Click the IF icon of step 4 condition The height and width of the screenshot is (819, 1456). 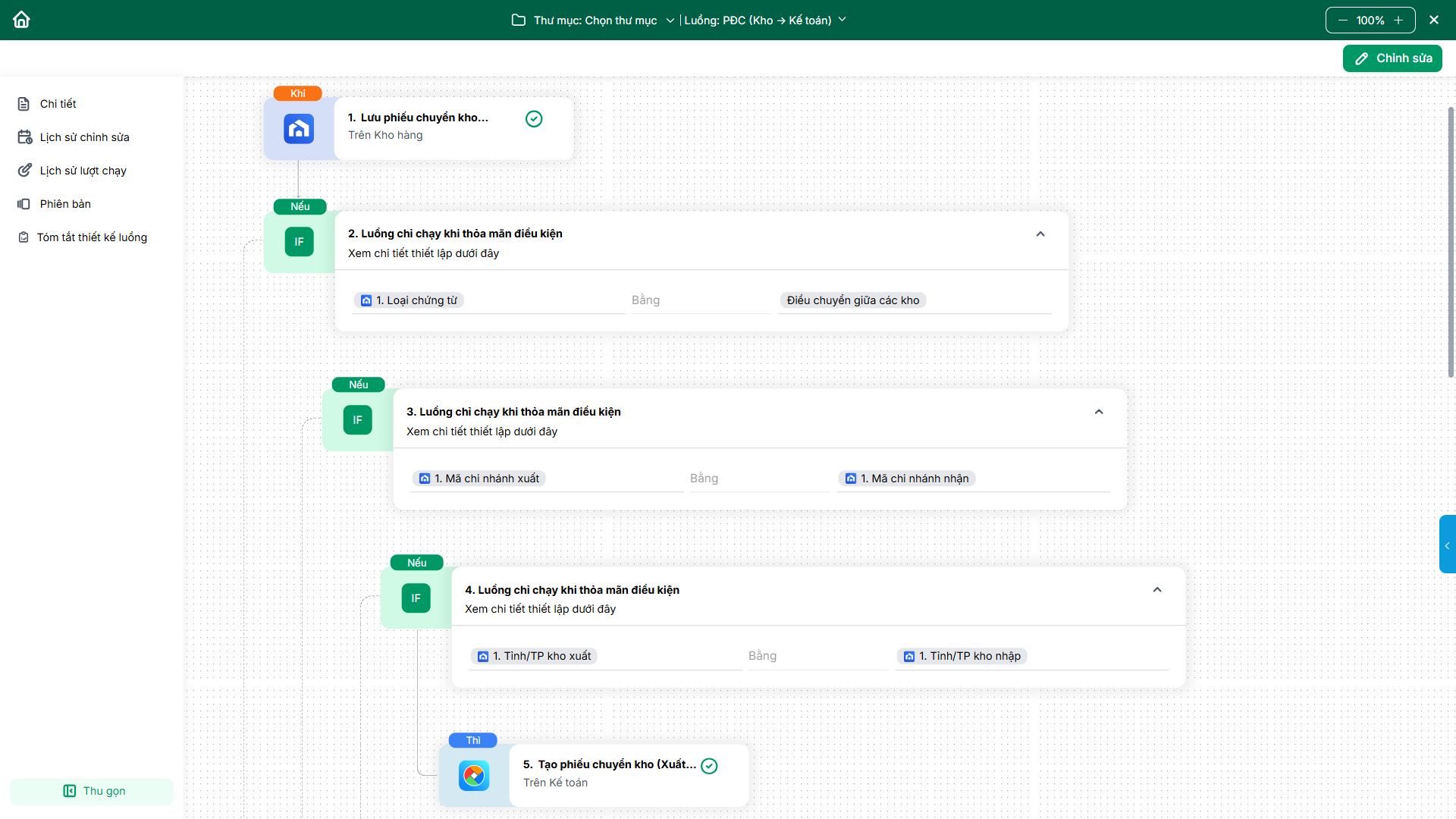(416, 598)
